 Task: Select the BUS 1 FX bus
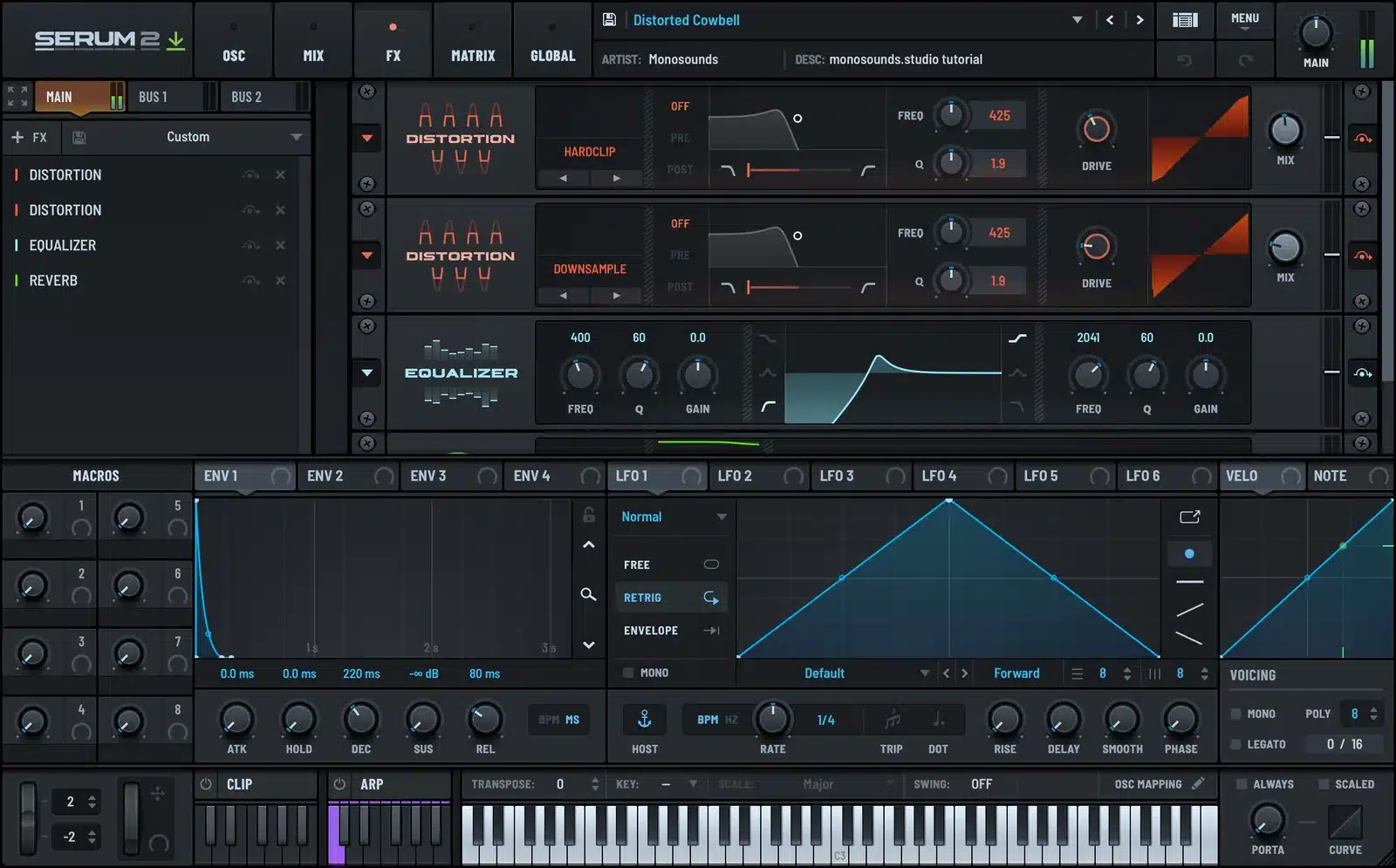coord(172,97)
